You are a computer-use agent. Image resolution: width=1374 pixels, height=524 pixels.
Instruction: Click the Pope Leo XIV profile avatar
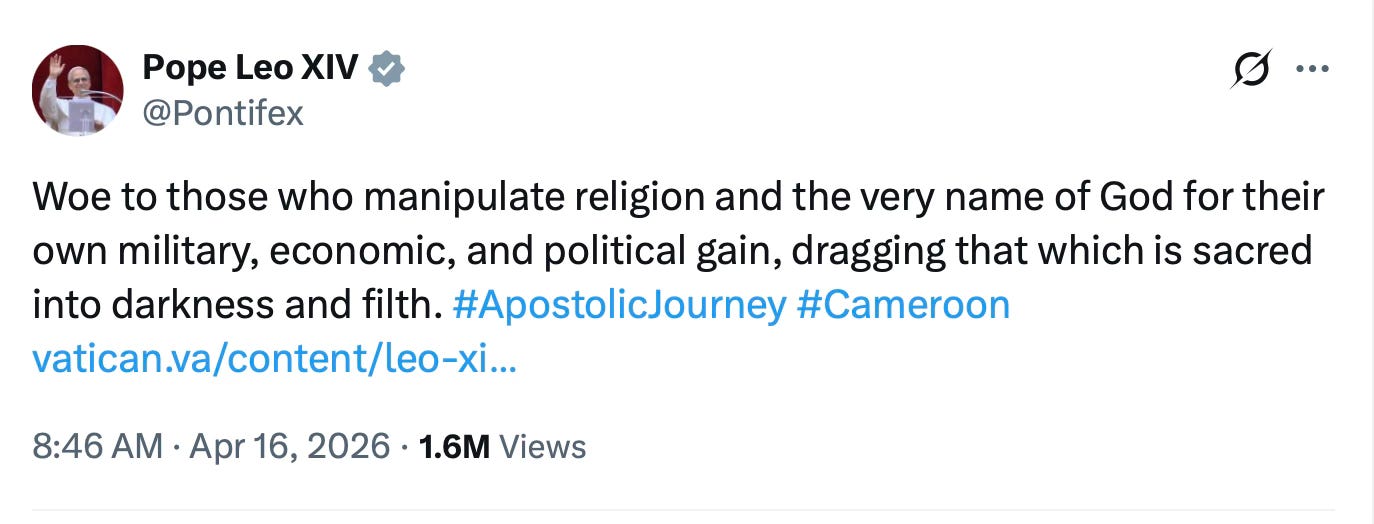pos(78,90)
